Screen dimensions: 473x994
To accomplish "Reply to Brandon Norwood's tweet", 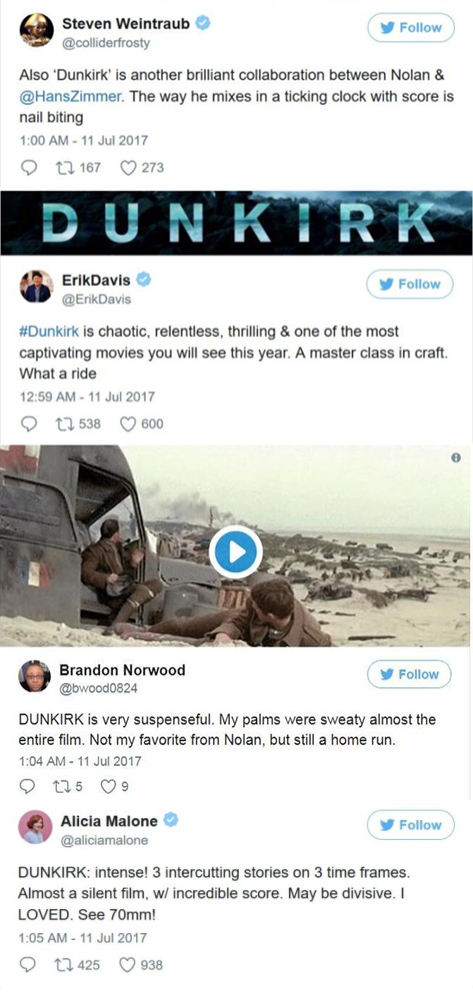I will (28, 787).
